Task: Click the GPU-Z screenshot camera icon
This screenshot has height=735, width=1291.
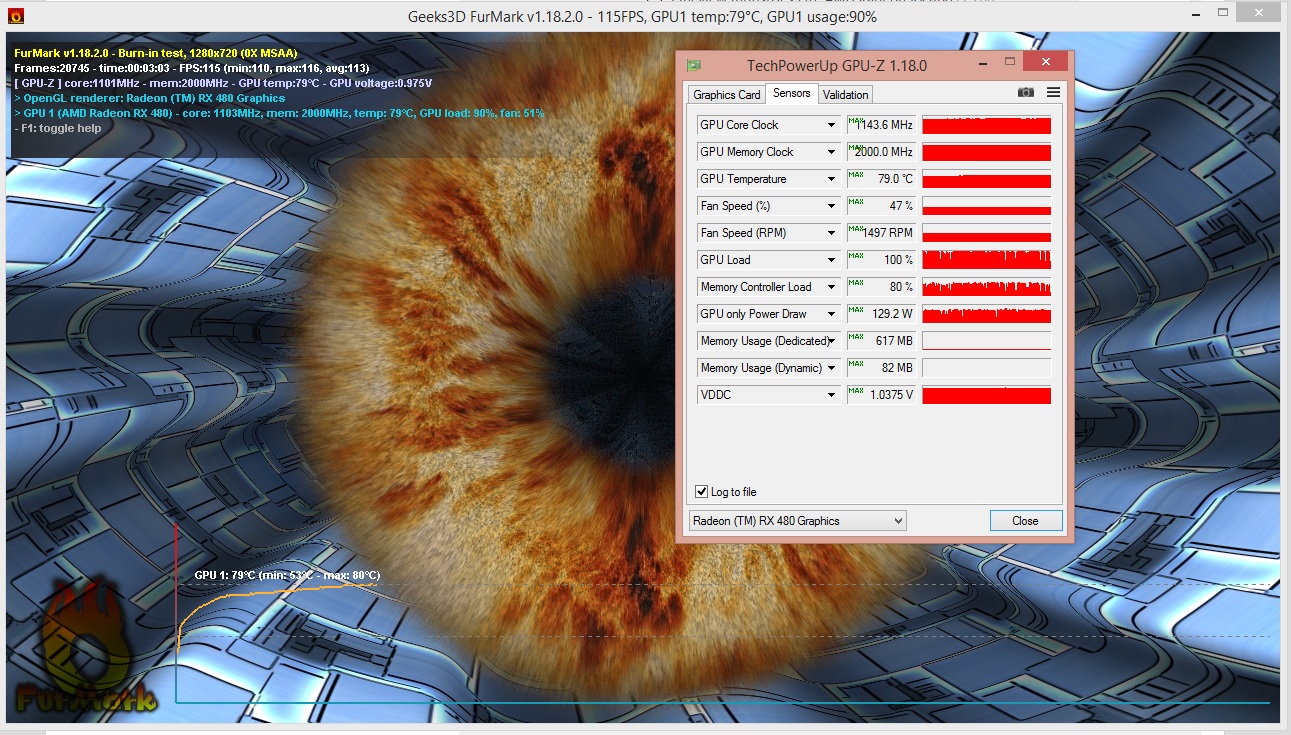Action: pyautogui.click(x=1025, y=92)
